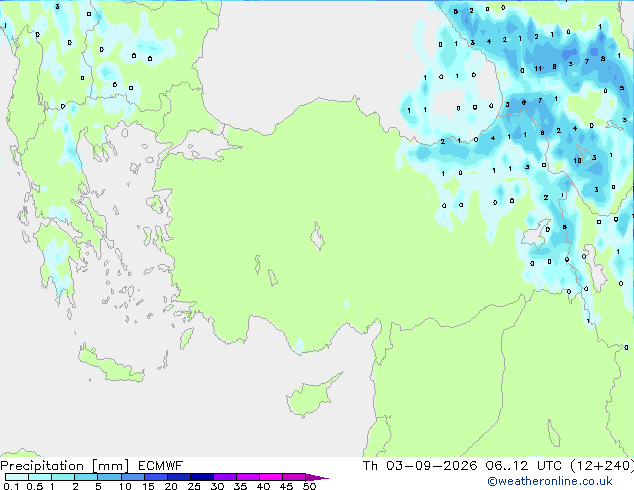This screenshot has height=490, width=634.
Task: Click the '0.1' legend scale label
Action: pos(11,486)
